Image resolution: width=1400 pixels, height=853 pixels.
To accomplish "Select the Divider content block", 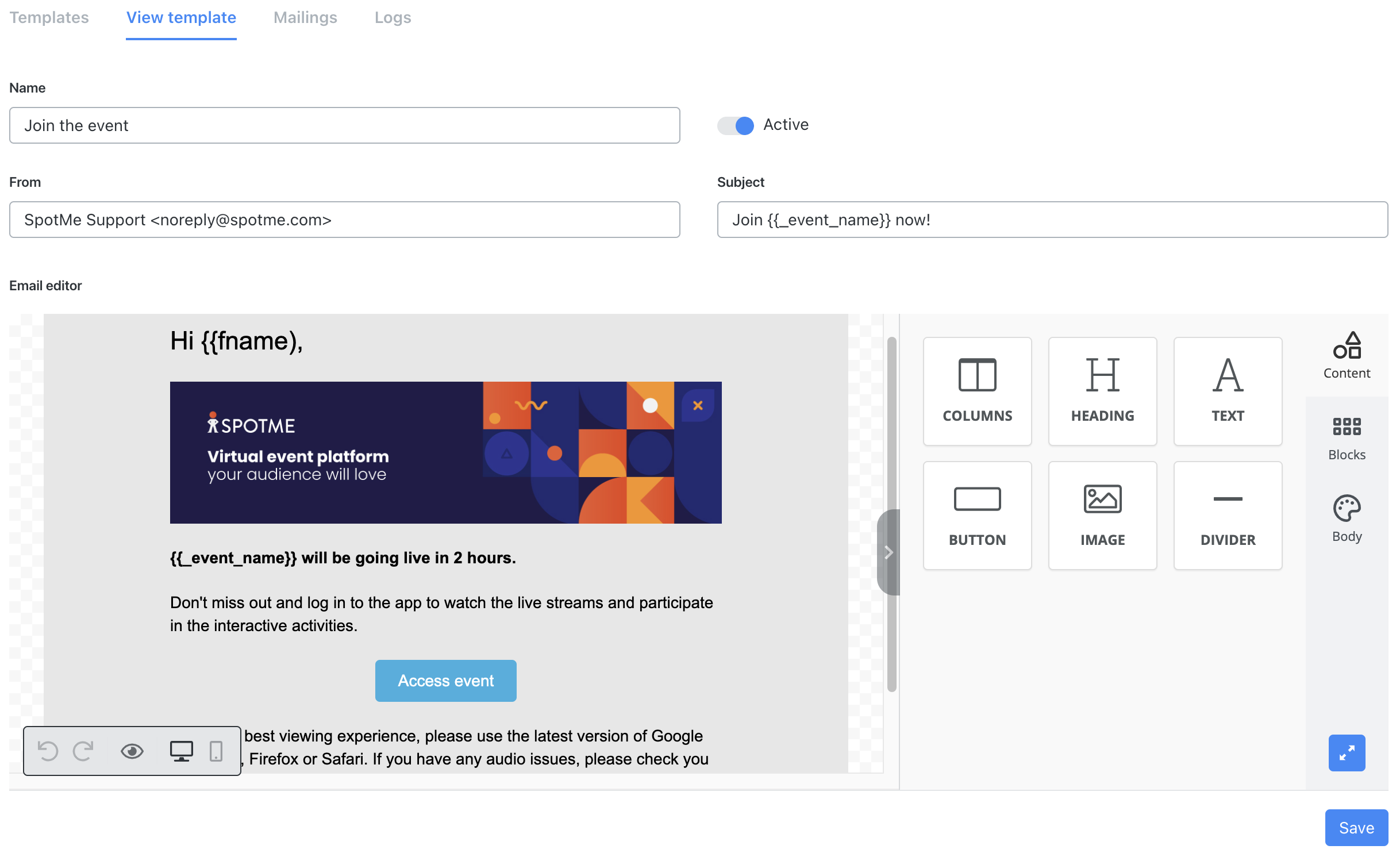I will (1228, 516).
